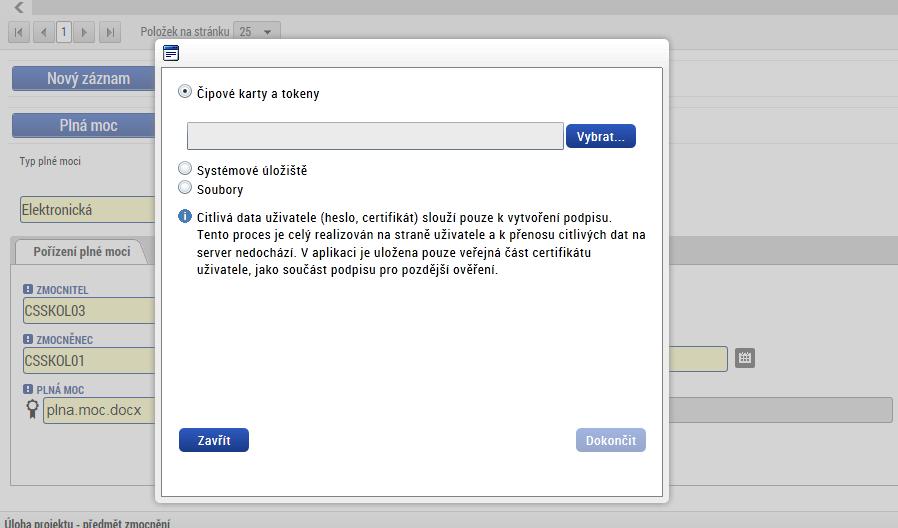Select the Soubory option
Viewport: 898px width, 528px height.
pos(184,187)
